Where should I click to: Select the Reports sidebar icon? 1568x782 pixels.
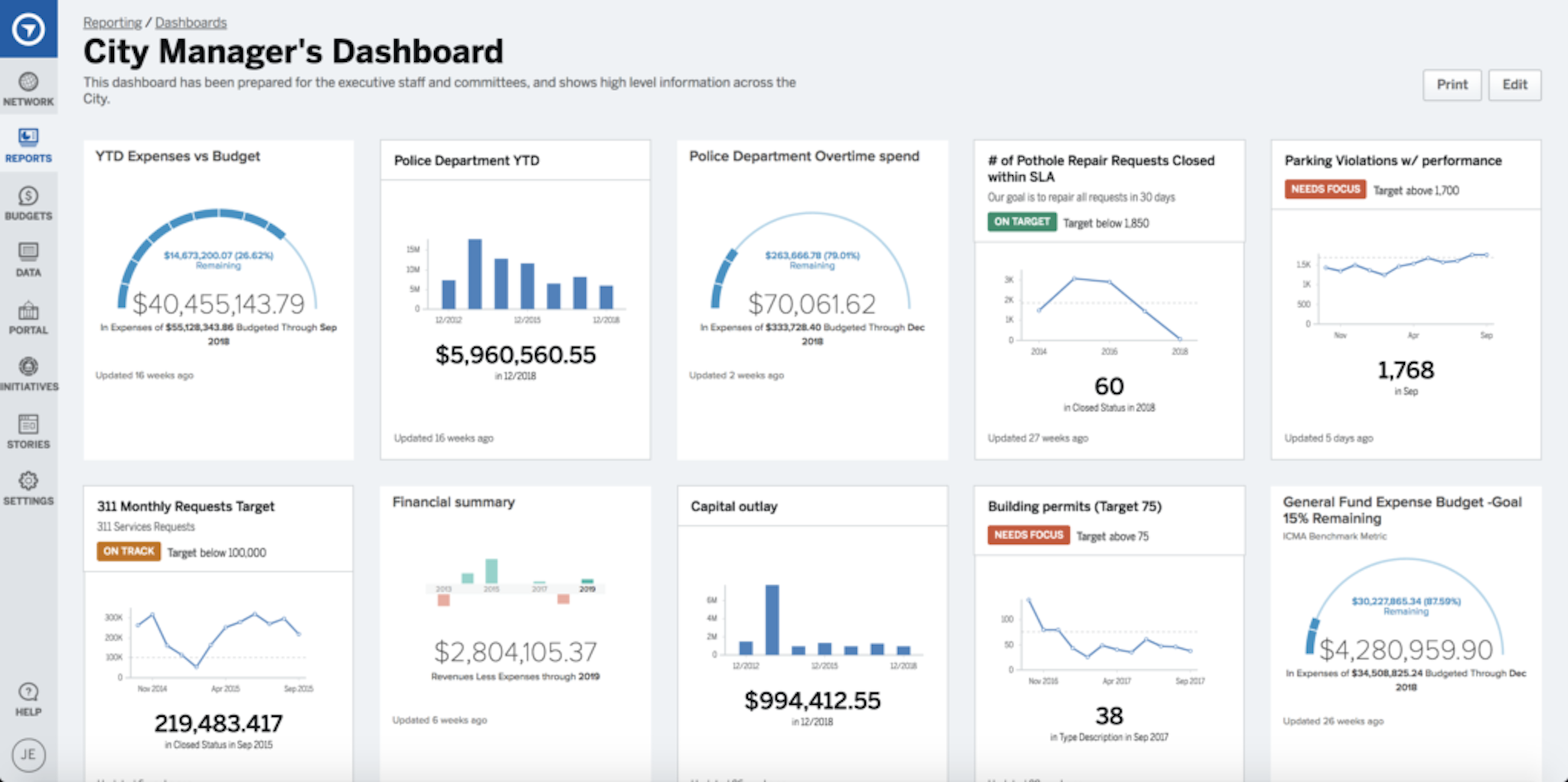[x=28, y=138]
